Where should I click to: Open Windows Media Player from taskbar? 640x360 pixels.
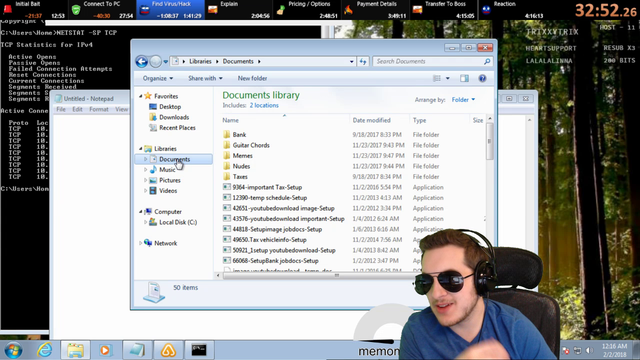click(x=105, y=351)
